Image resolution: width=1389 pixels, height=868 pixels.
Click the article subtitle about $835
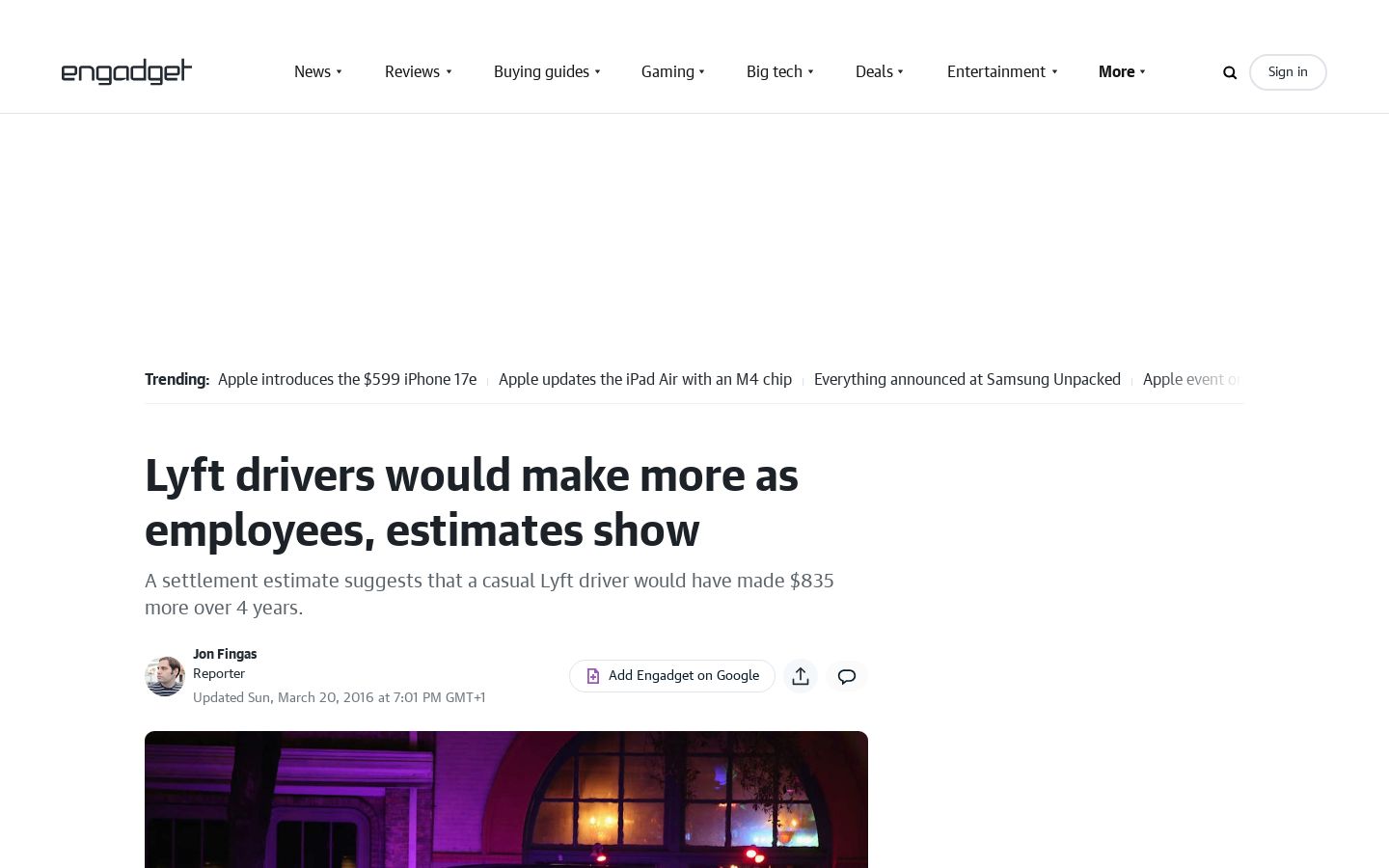pyautogui.click(x=489, y=593)
